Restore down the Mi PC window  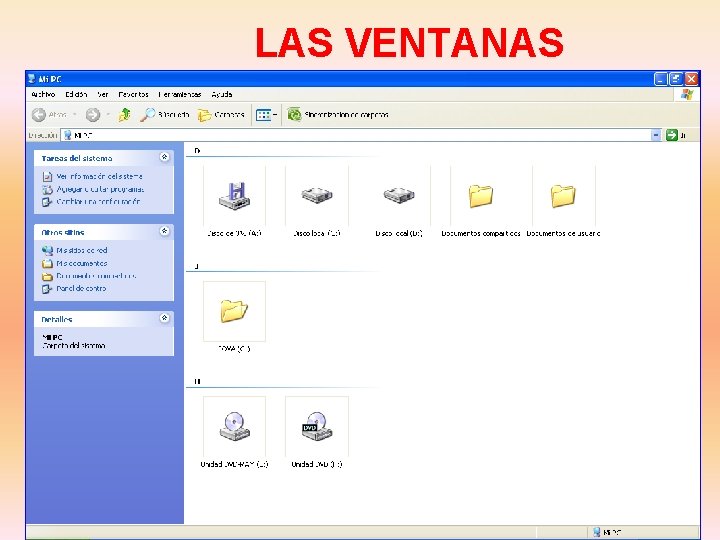pos(676,79)
